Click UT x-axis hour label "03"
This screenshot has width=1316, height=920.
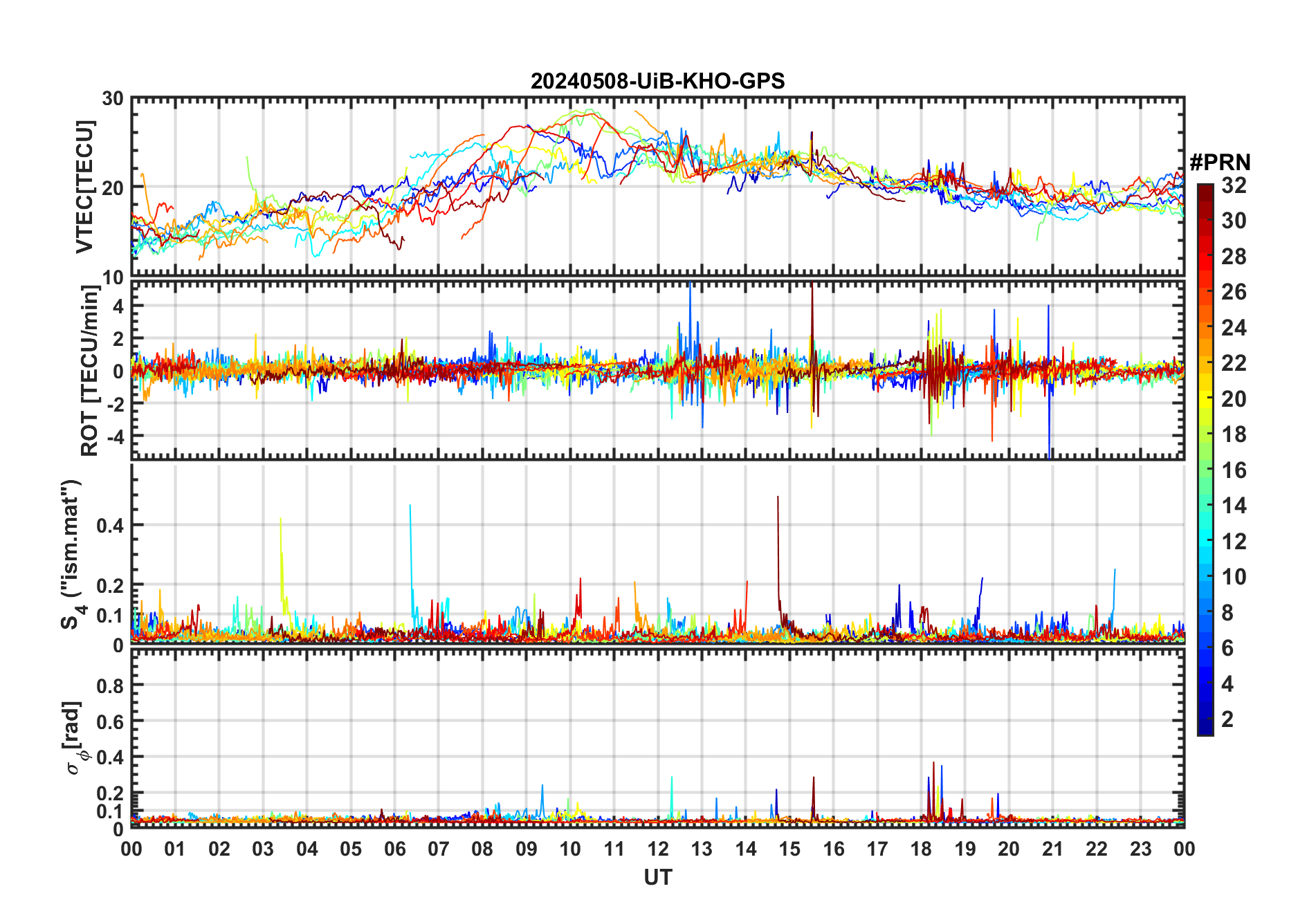263,849
